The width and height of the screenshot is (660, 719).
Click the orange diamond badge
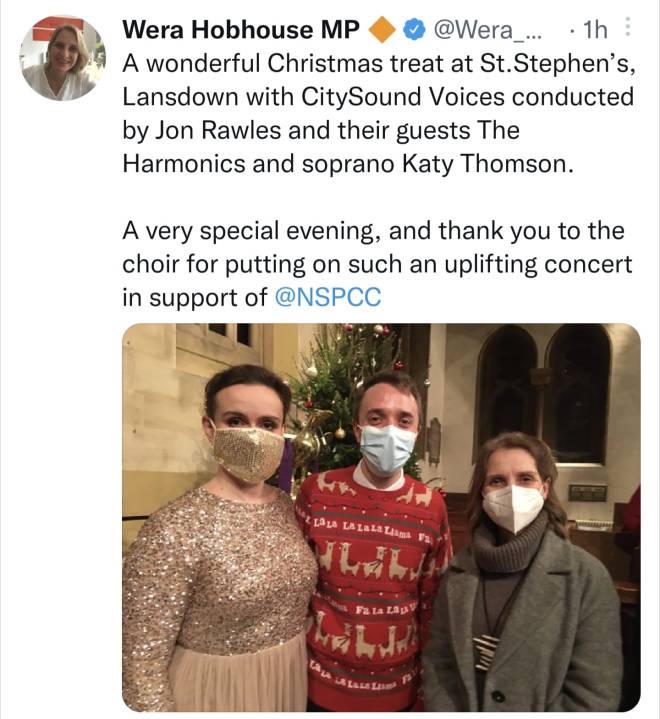(x=383, y=31)
